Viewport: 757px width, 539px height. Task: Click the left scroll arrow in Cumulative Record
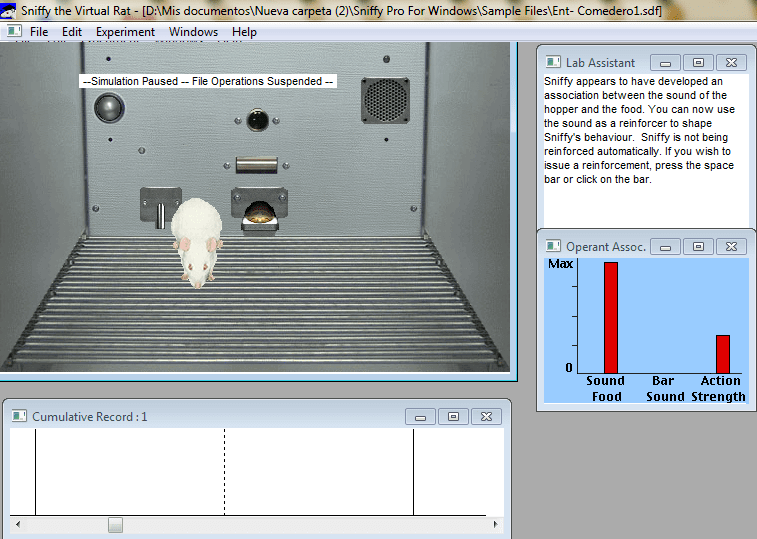(18, 524)
